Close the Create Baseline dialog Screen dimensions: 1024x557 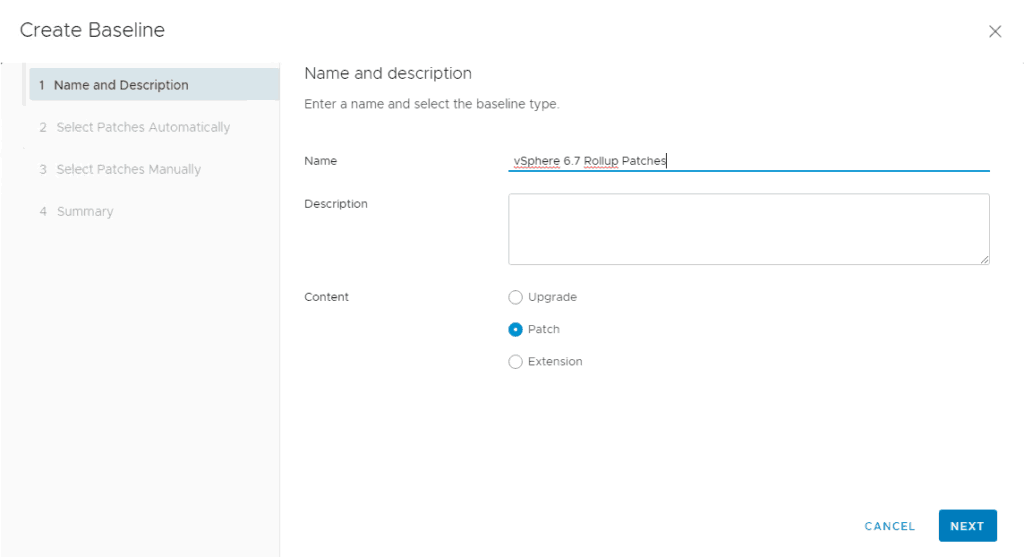pyautogui.click(x=994, y=31)
